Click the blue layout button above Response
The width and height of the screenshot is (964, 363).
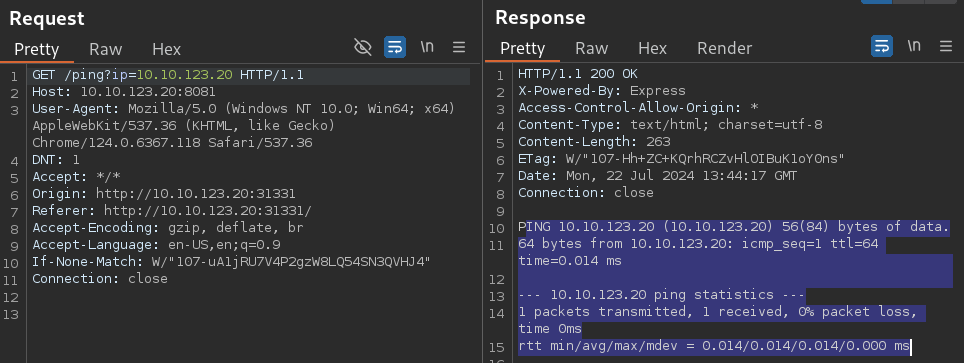click(x=877, y=2)
